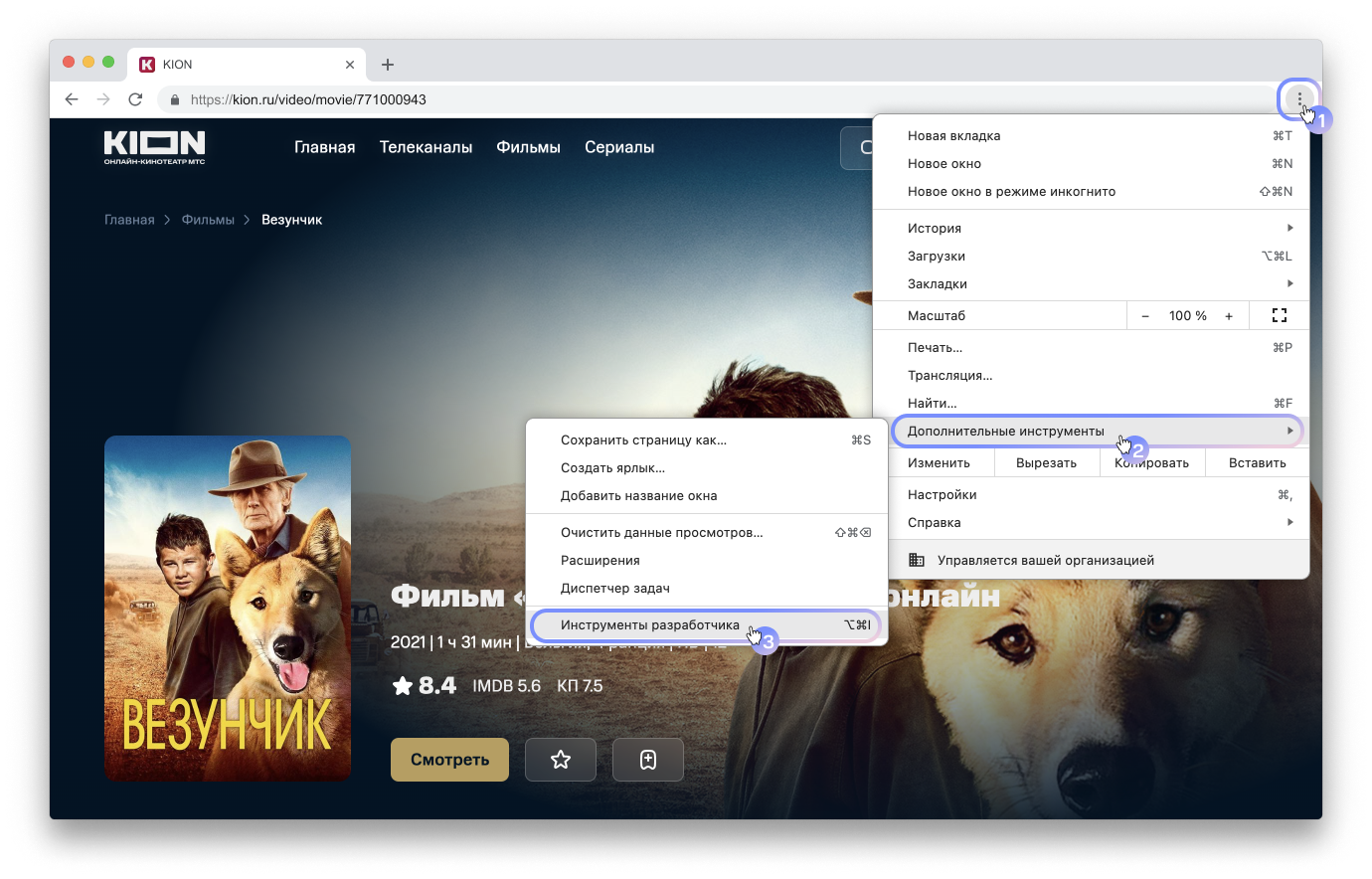Click the 8.4 rating with star
Image resolution: width=1372 pixels, height=879 pixels.
[x=424, y=685]
